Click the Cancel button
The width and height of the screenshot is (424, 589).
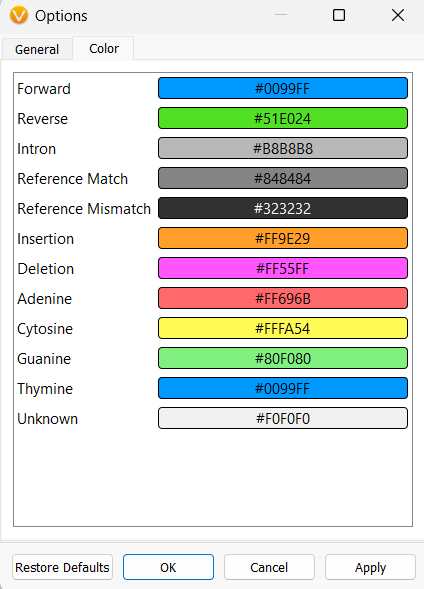pyautogui.click(x=269, y=567)
